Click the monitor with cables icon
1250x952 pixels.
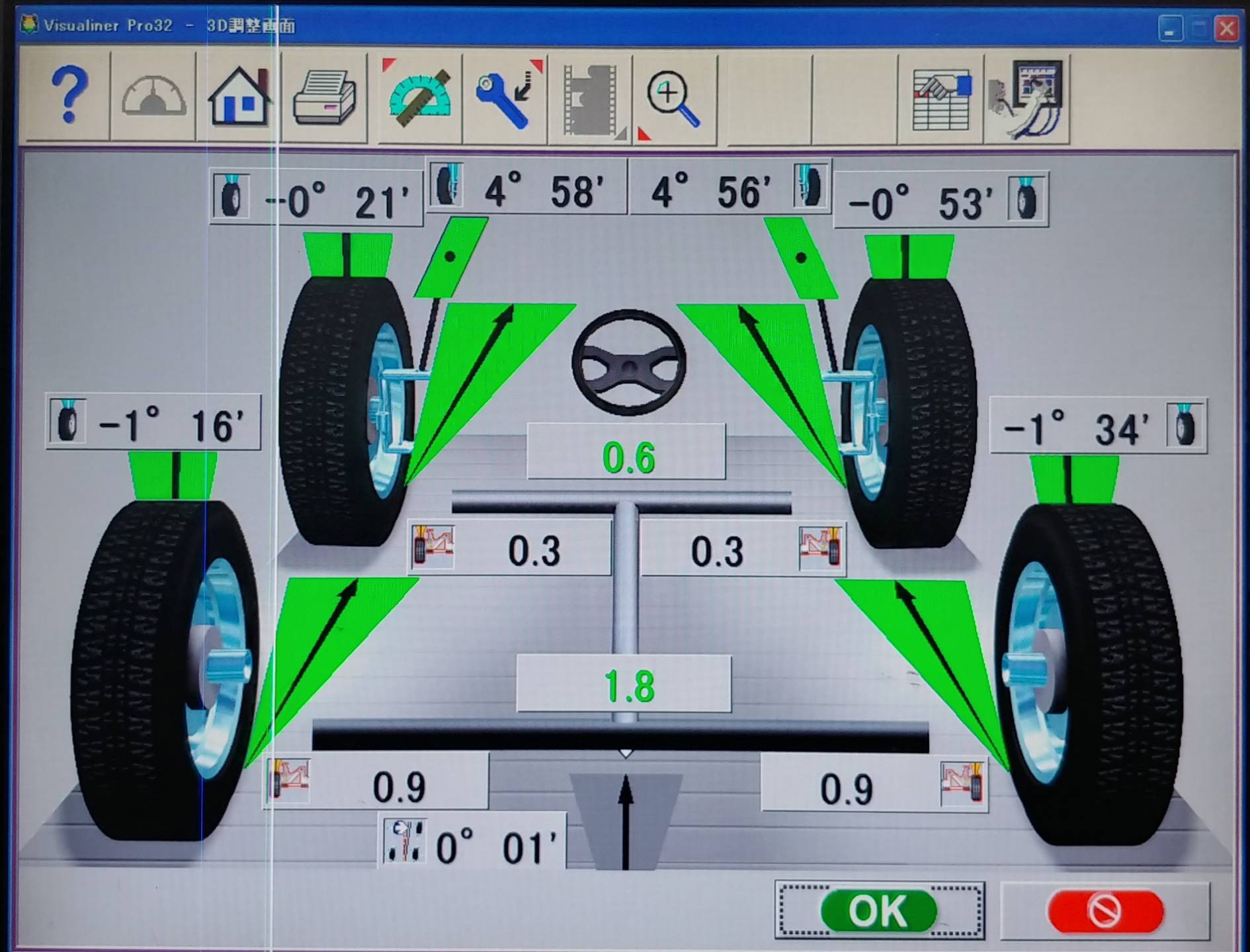1027,99
